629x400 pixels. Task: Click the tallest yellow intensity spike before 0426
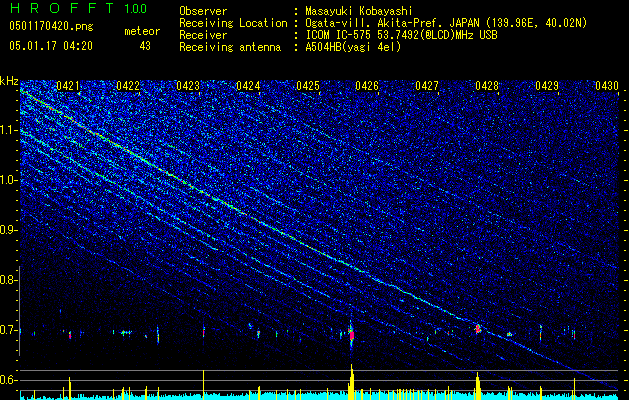(351, 381)
